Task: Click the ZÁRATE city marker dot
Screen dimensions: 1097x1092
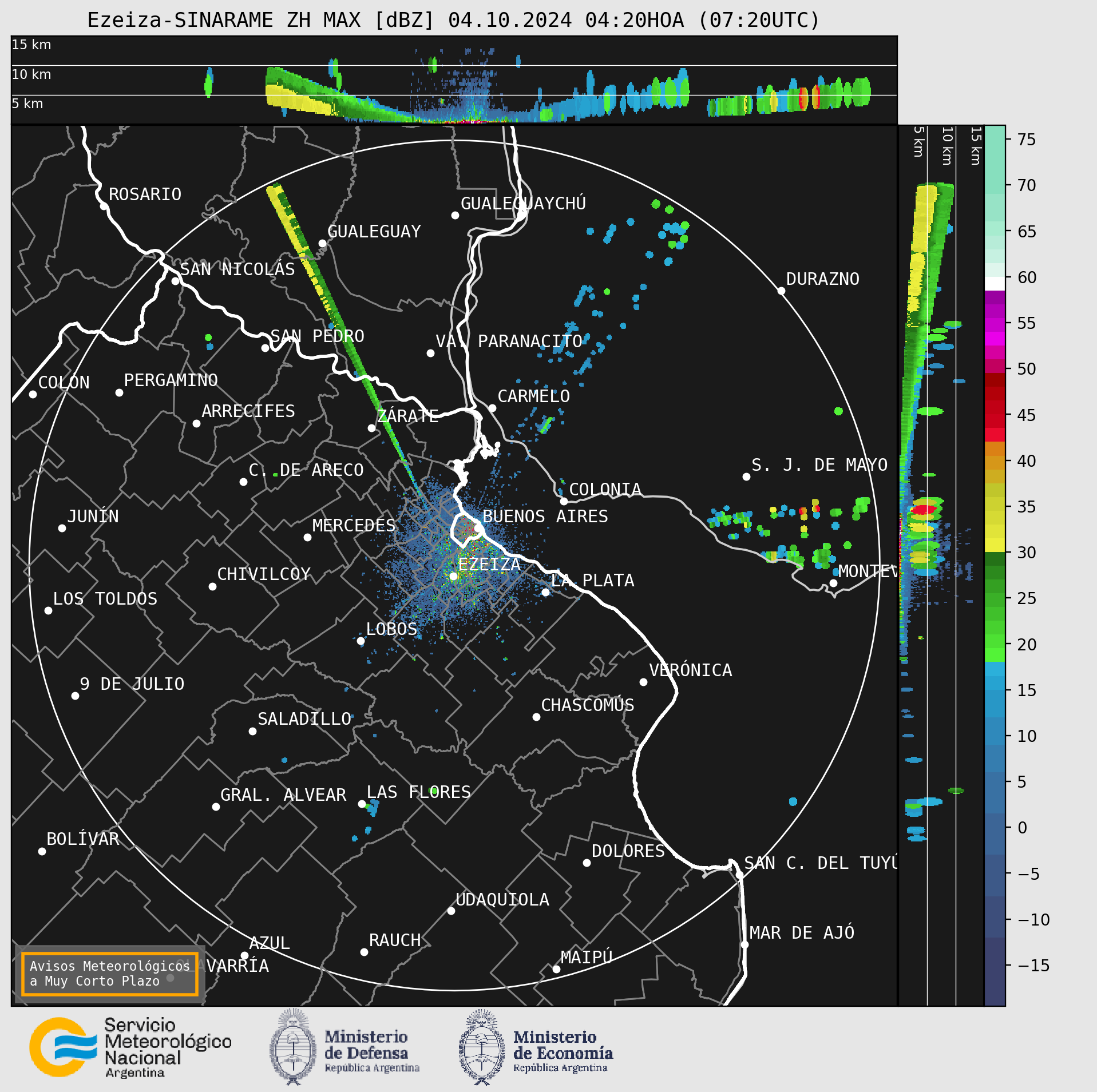Action: point(371,428)
